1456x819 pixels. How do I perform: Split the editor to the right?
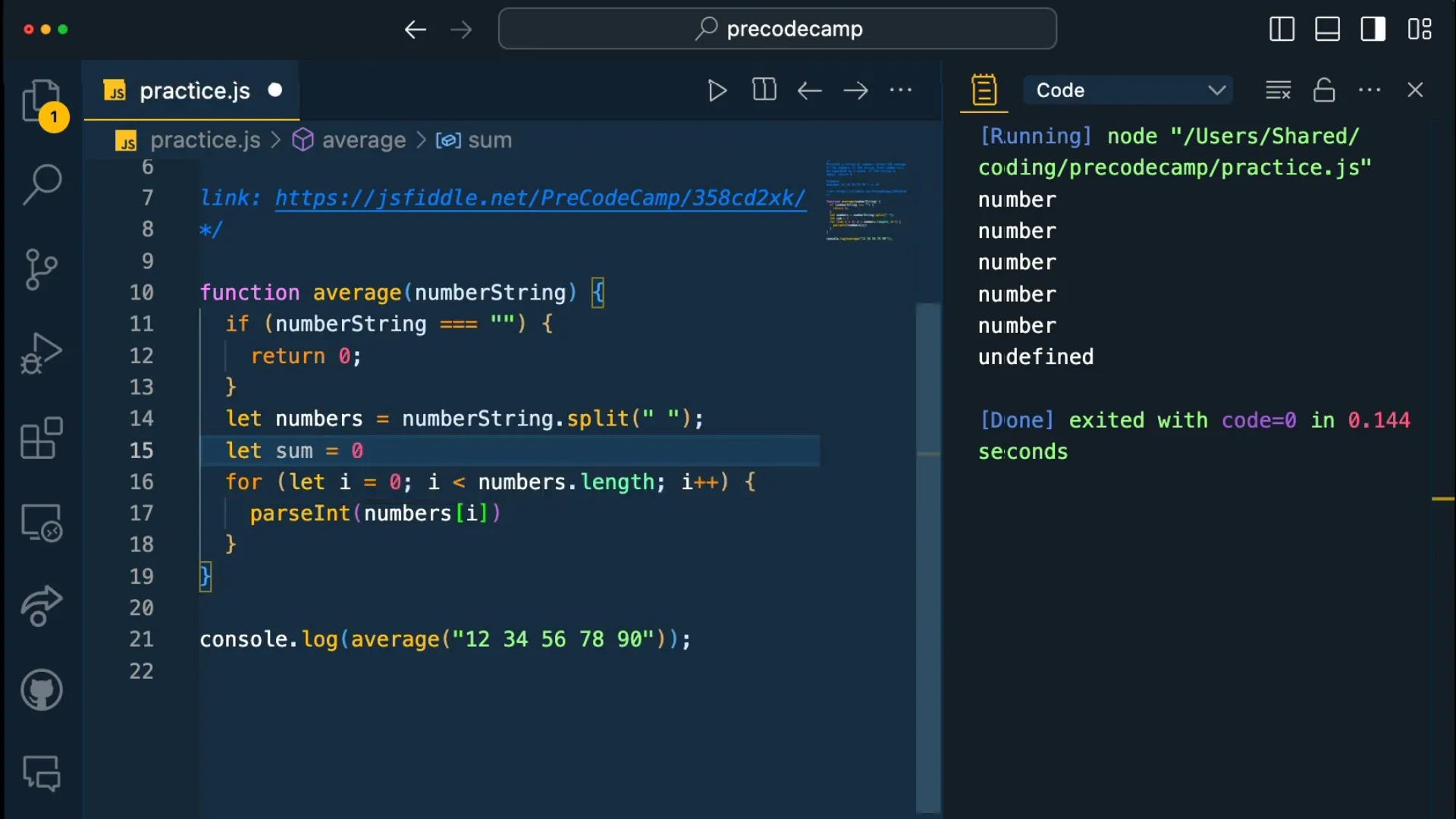[764, 90]
